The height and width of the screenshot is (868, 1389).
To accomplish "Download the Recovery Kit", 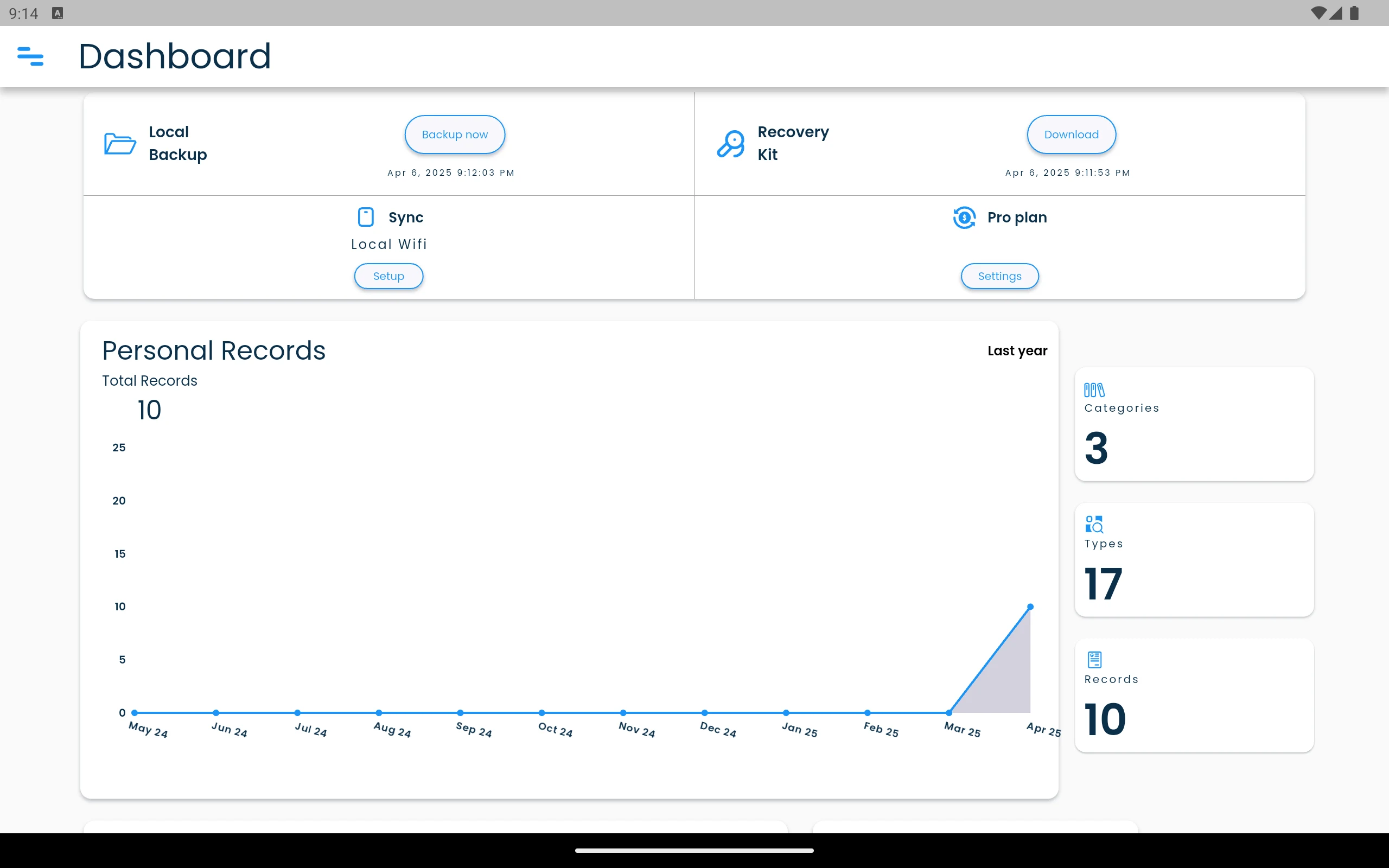I will (x=1071, y=135).
